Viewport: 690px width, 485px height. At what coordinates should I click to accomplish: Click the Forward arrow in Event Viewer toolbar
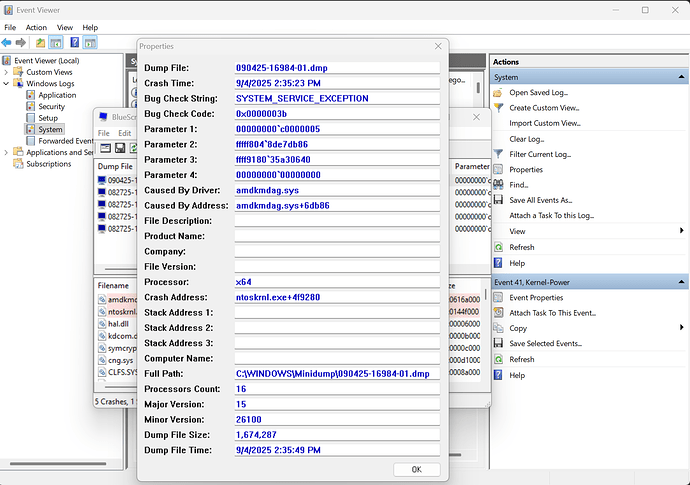coord(21,43)
